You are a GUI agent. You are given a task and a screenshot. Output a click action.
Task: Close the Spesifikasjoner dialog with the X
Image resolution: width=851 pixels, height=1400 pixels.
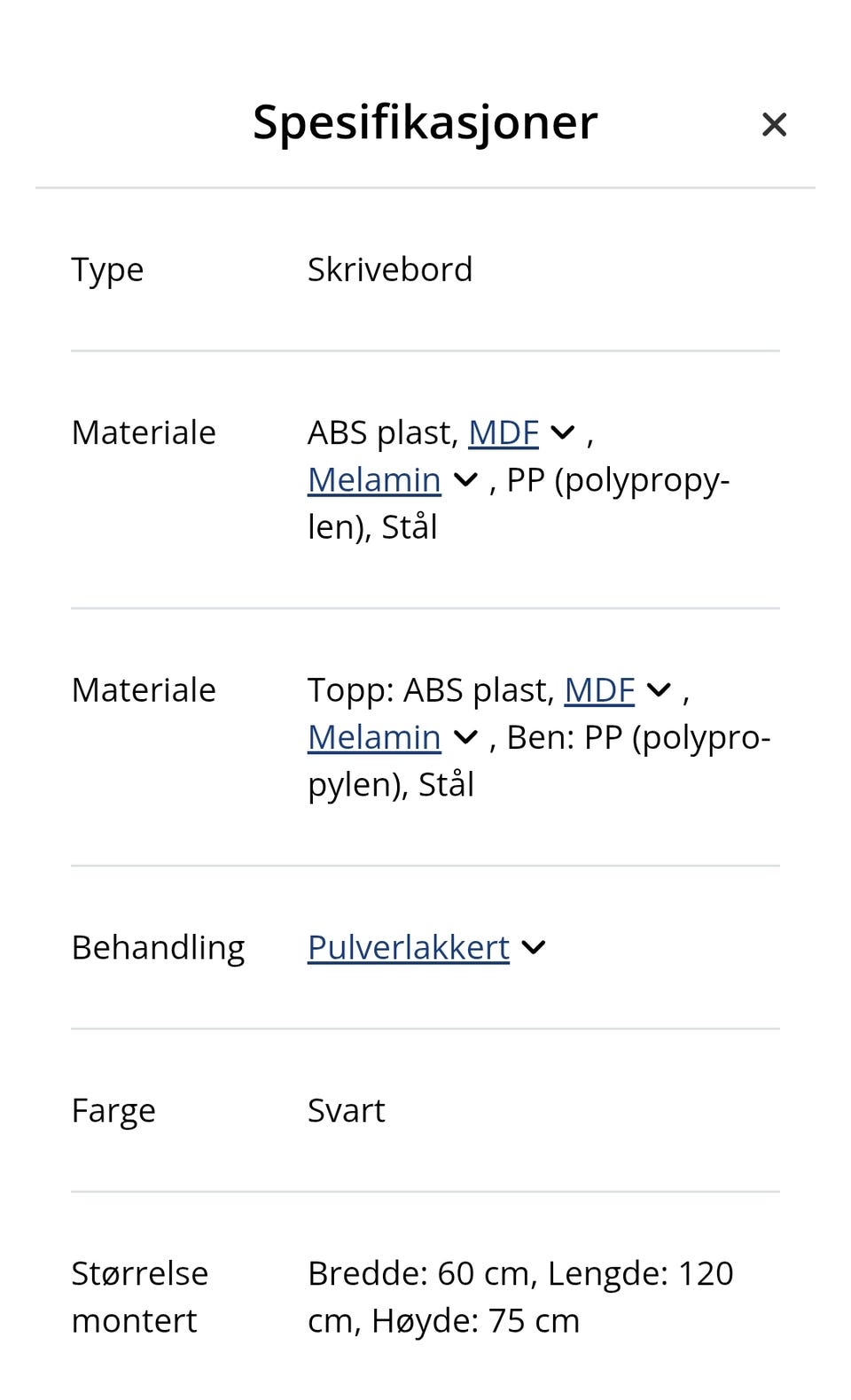tap(774, 125)
